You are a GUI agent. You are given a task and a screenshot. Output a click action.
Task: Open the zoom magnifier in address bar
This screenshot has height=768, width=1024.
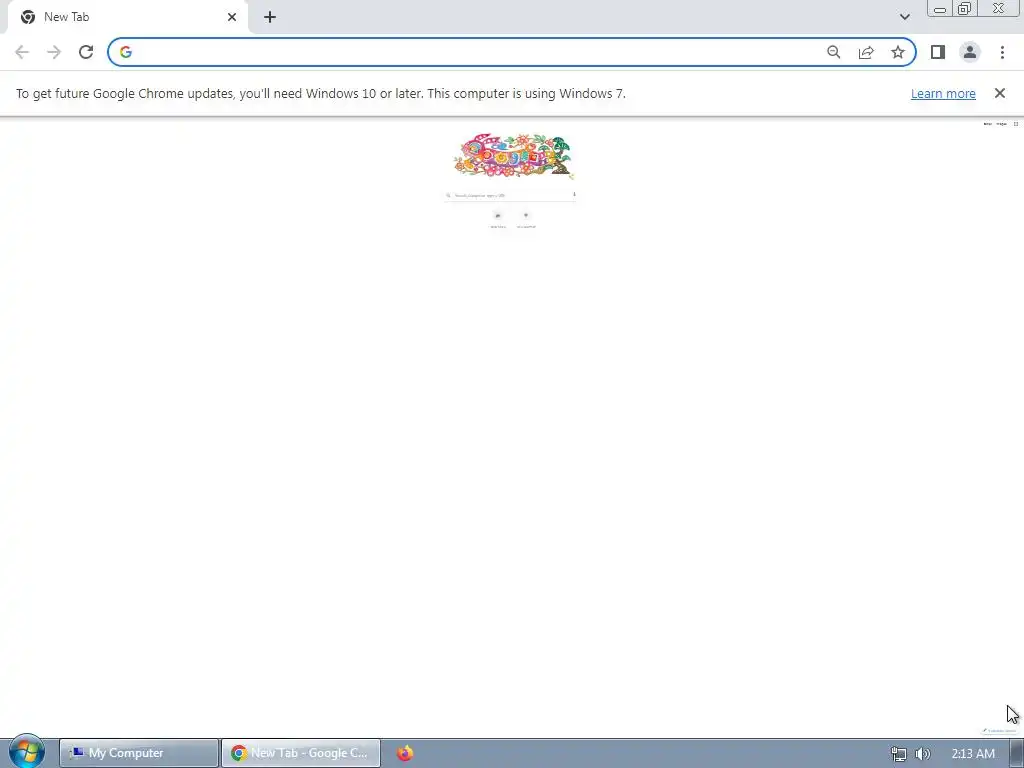(x=833, y=52)
